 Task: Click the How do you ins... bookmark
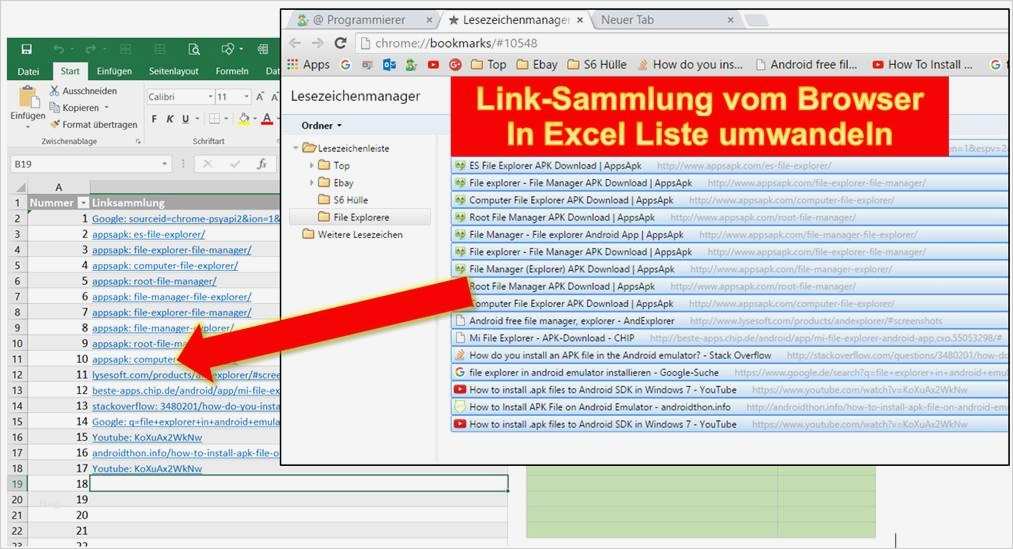pos(691,64)
